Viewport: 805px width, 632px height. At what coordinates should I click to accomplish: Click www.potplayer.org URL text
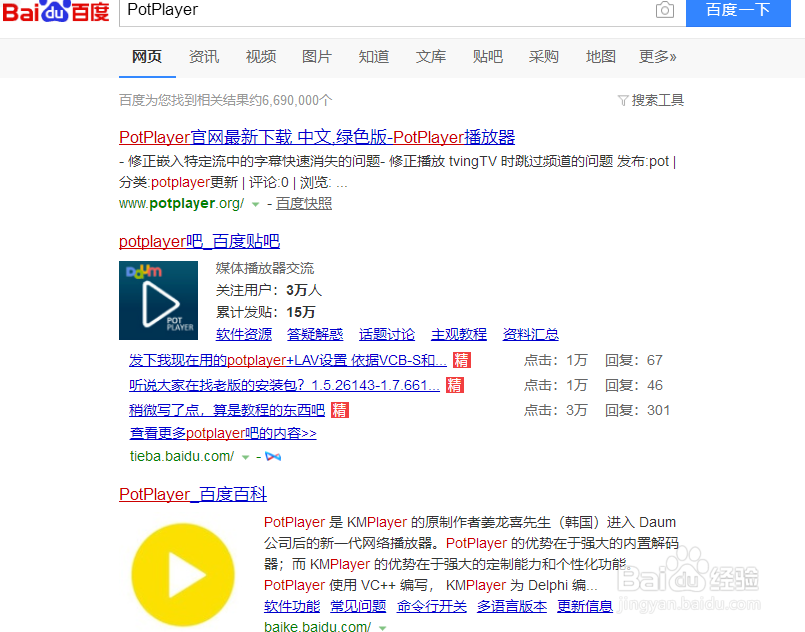tap(182, 203)
